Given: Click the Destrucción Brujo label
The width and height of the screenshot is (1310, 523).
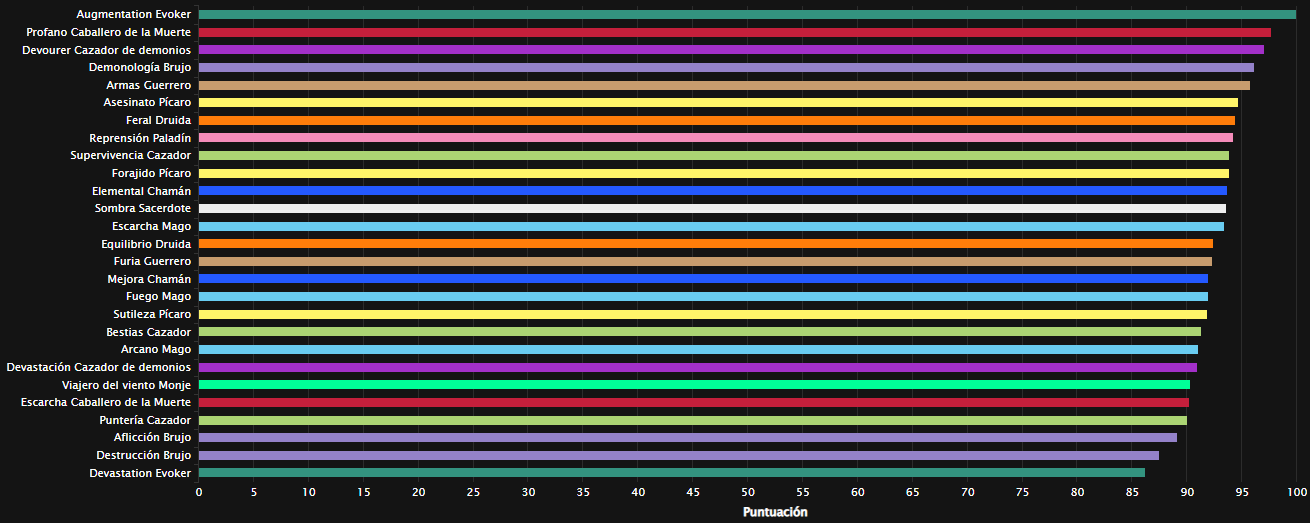Looking at the screenshot, I should click(144, 455).
